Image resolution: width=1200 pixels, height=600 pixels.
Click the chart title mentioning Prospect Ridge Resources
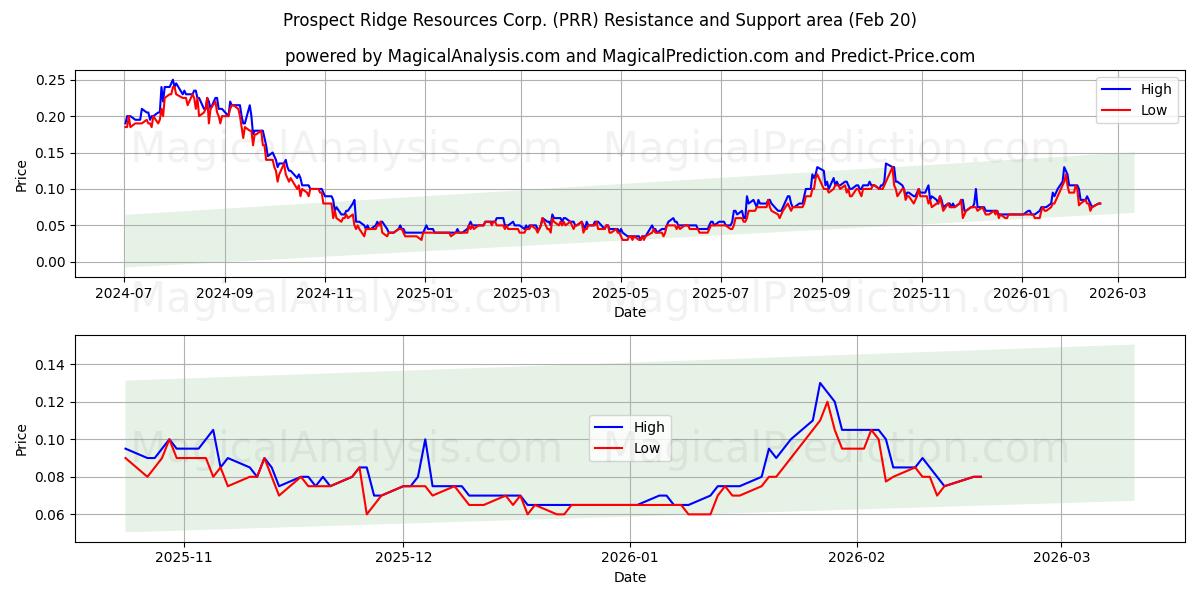[x=600, y=20]
